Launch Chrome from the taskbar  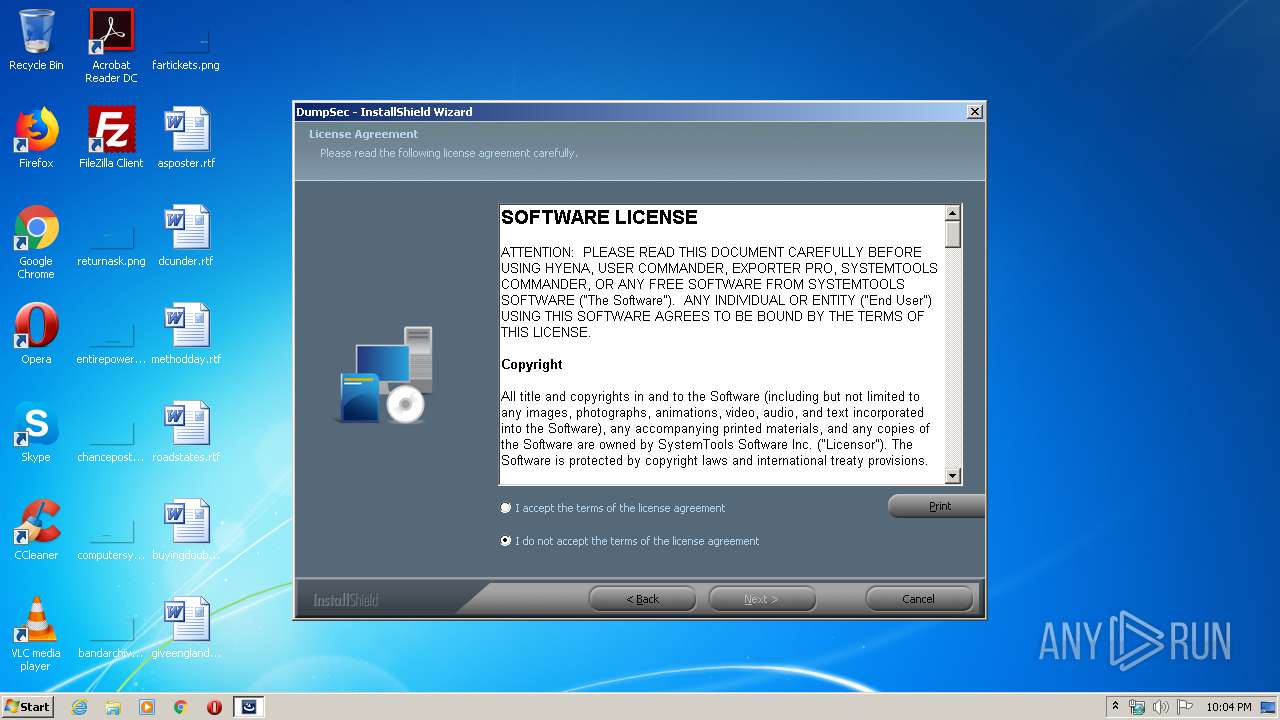pyautogui.click(x=181, y=707)
